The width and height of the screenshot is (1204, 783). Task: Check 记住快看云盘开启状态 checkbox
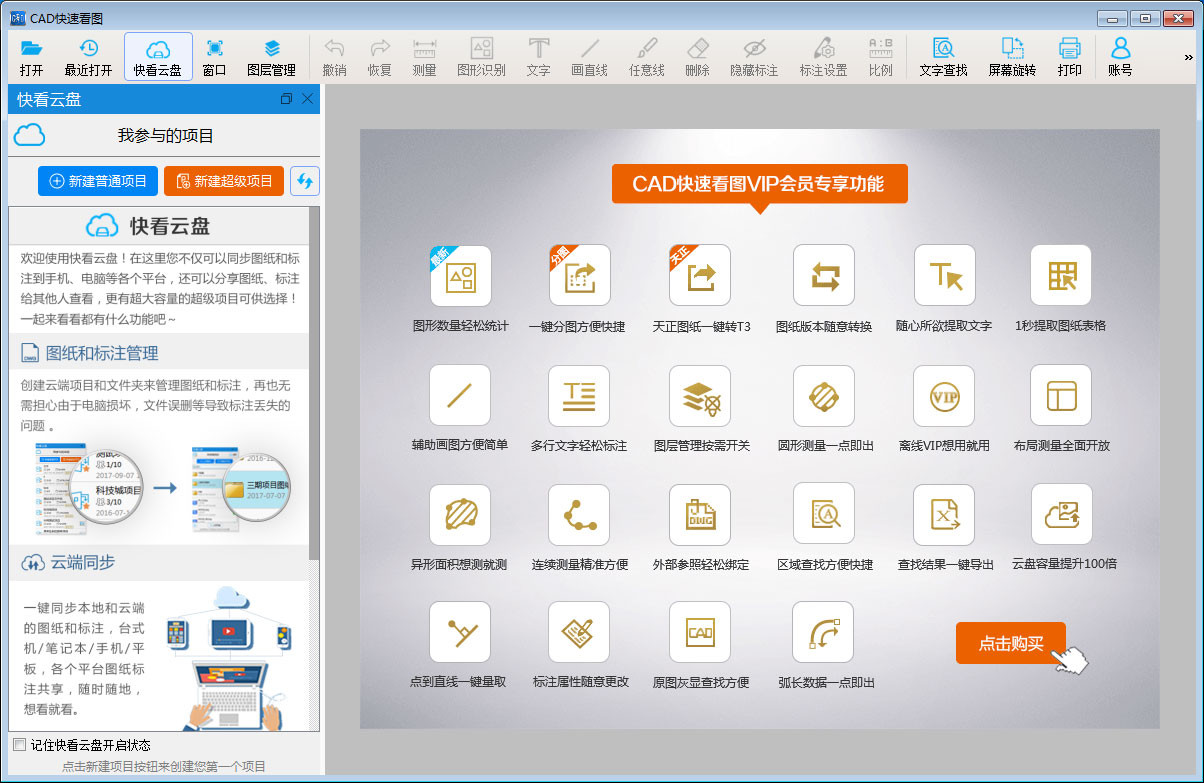[19, 745]
